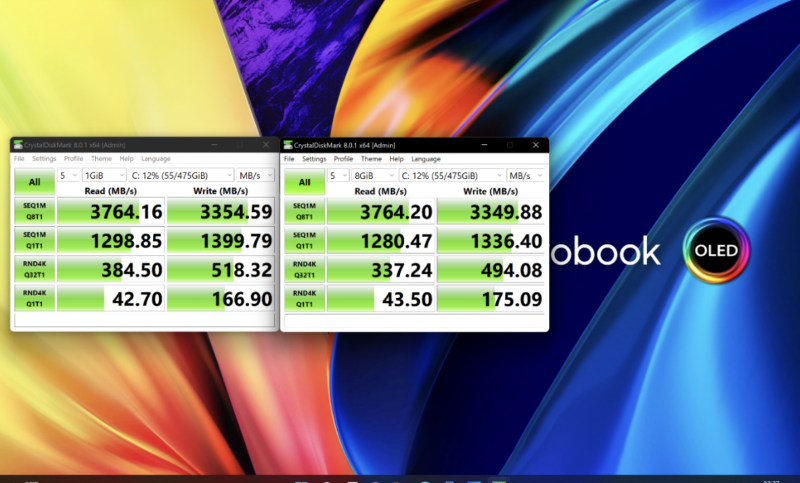Viewport: 800px width, 483px height.
Task: Open the Theme menu in the 1GiB window
Action: (102, 159)
